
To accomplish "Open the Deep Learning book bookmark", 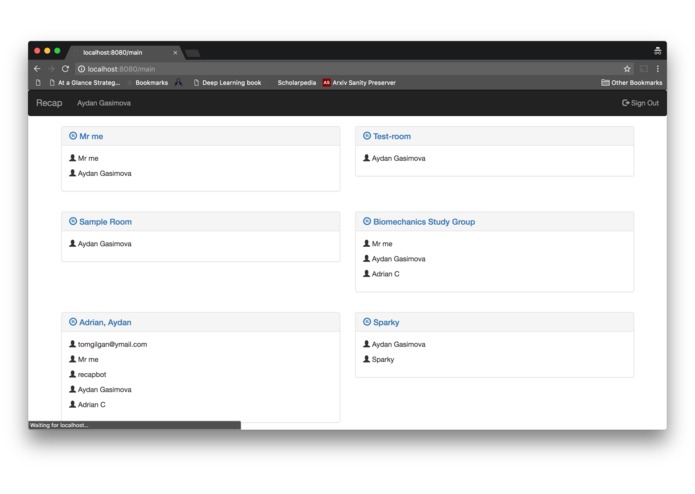I will 227,82.
